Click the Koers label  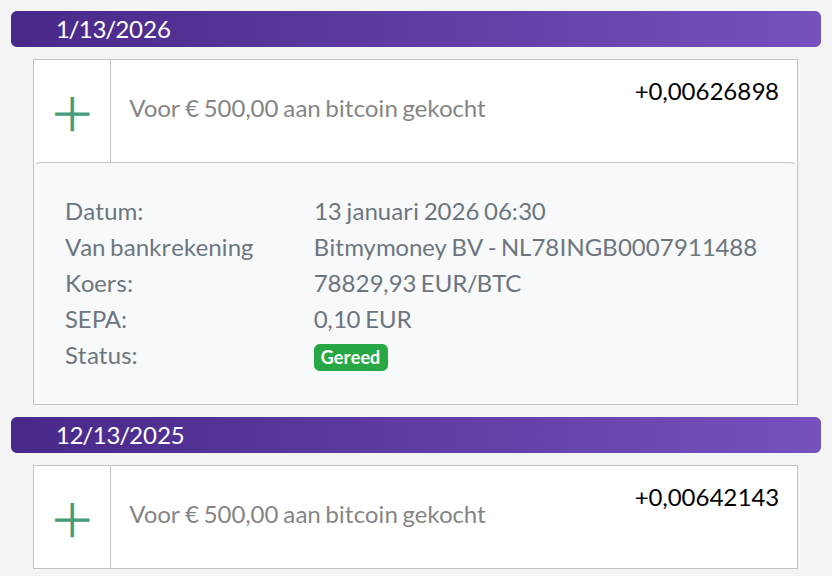pos(99,284)
